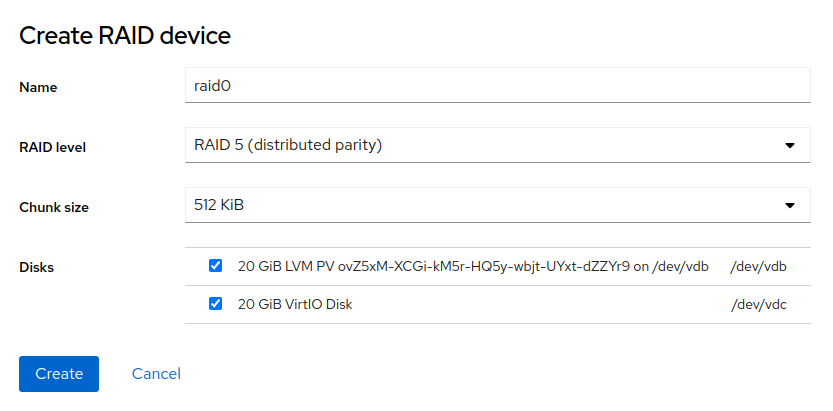Click the 'raid0' text in the Name field

point(213,86)
